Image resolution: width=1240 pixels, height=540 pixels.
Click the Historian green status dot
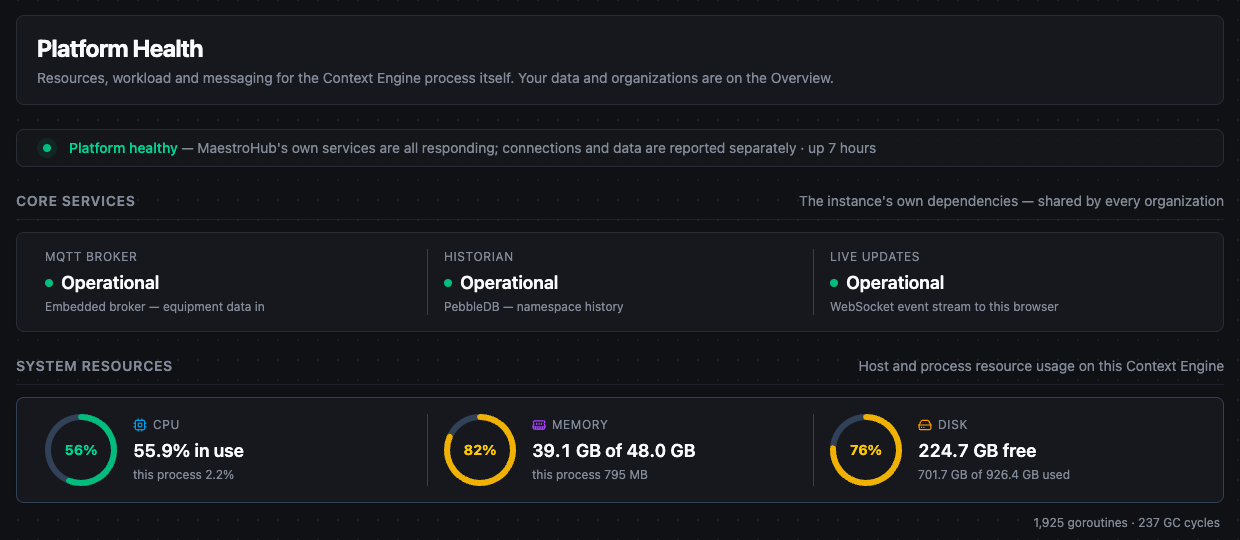[x=448, y=283]
